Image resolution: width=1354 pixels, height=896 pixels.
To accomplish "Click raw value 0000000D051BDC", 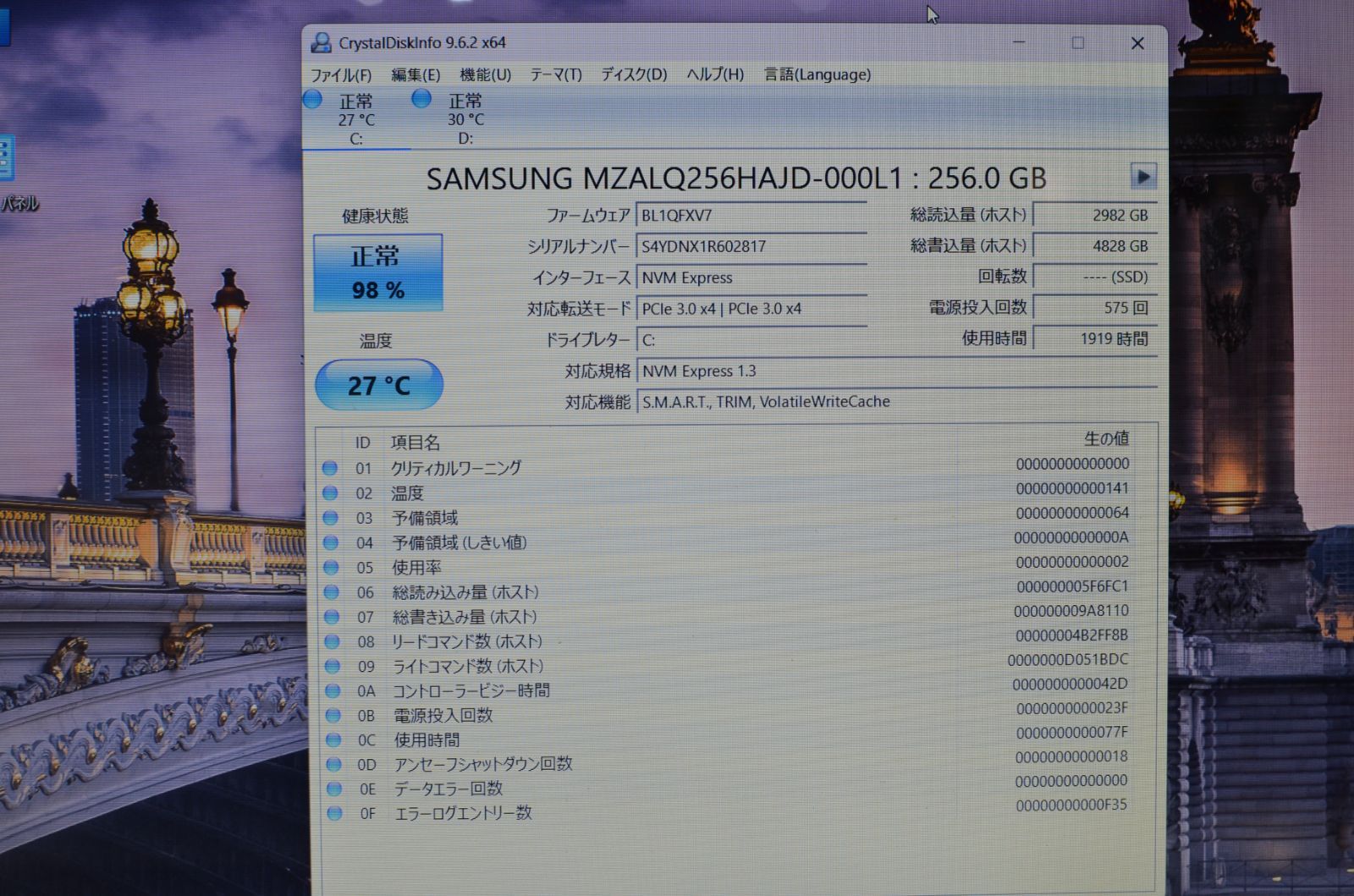I will [x=1068, y=659].
